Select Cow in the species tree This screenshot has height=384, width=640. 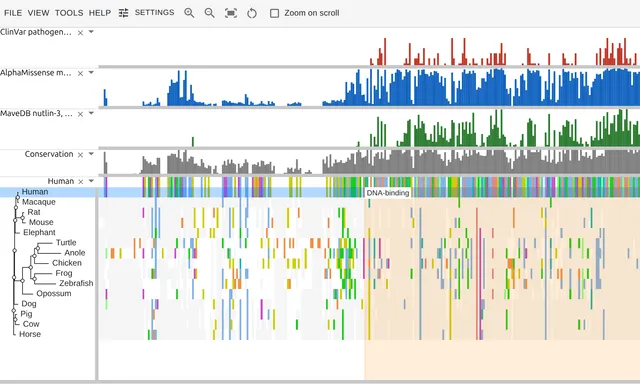coord(31,324)
